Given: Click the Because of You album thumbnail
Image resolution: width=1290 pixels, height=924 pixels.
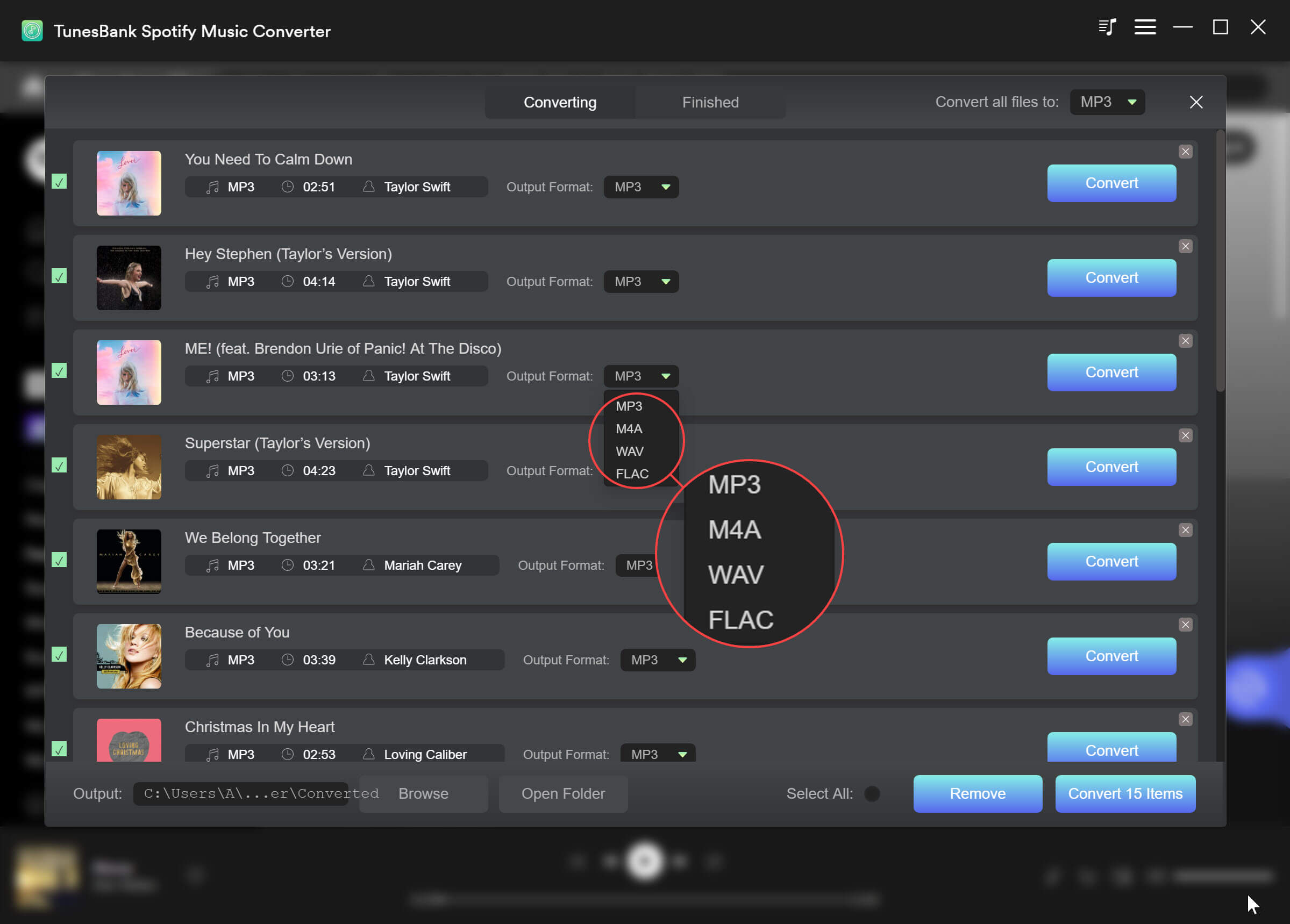Looking at the screenshot, I should click(x=129, y=655).
